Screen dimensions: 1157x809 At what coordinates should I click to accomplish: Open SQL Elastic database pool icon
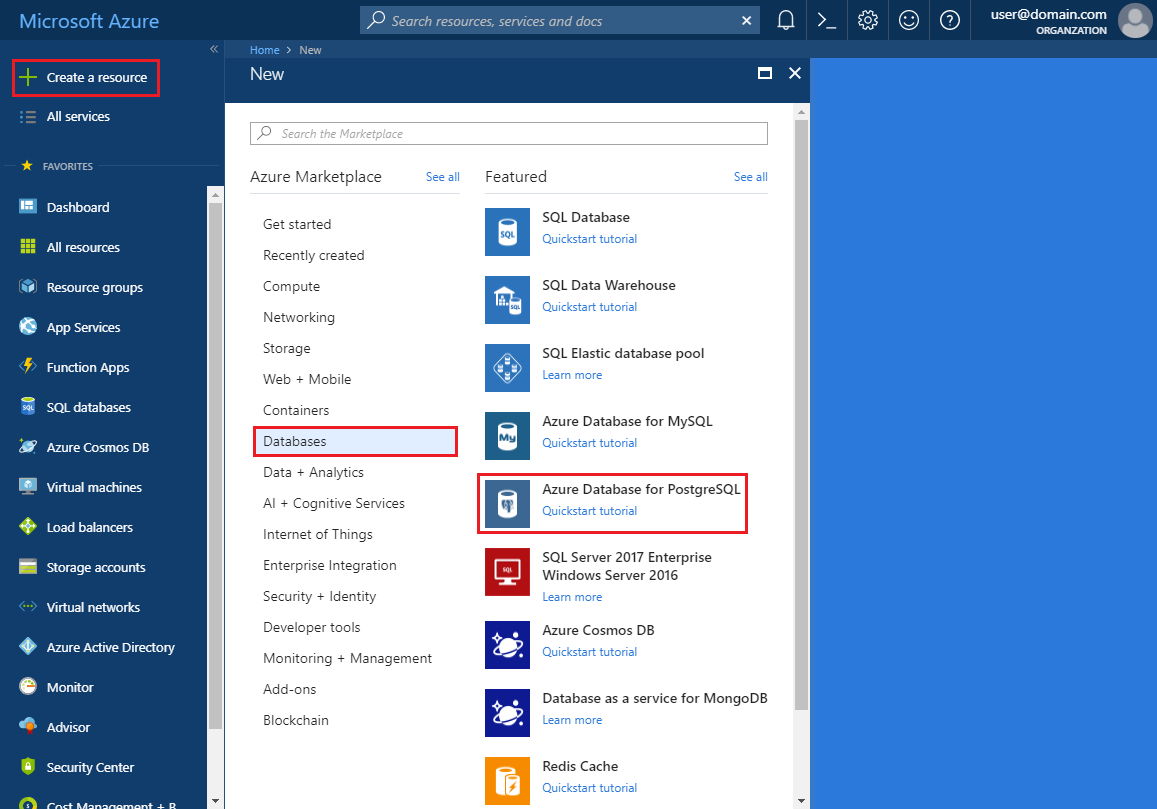pos(507,368)
